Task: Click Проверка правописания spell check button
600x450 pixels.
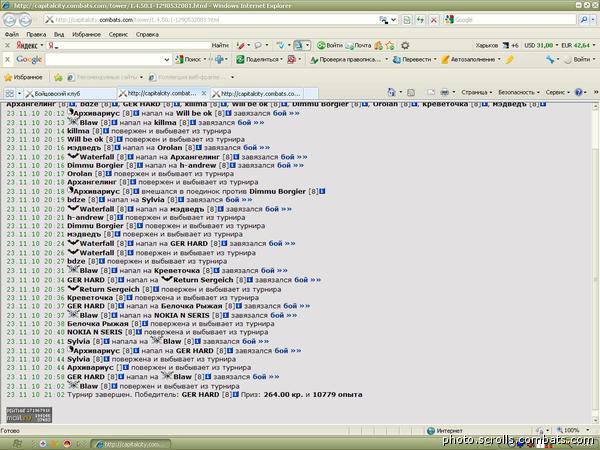Action: pos(345,59)
